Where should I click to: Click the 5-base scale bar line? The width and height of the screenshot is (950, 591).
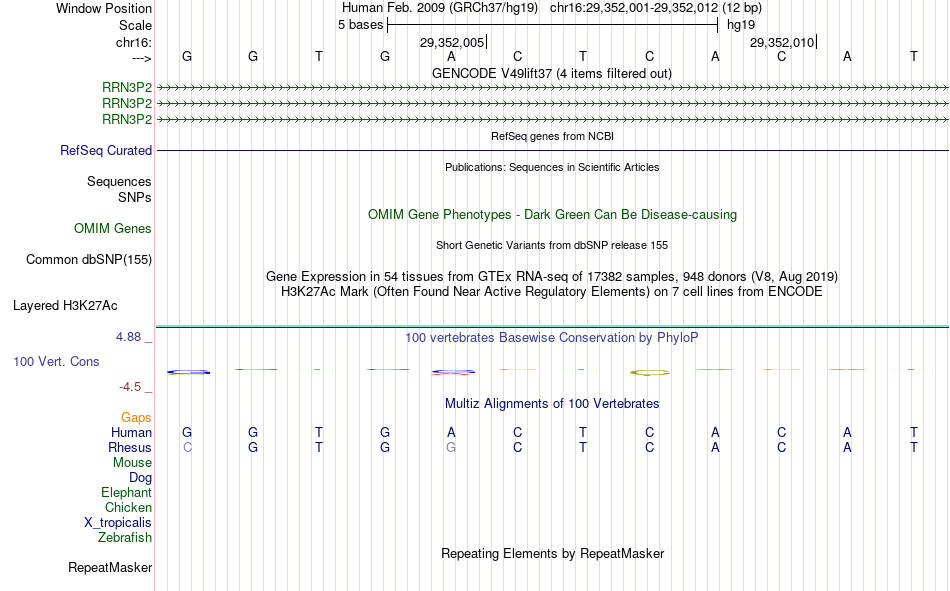click(x=553, y=25)
